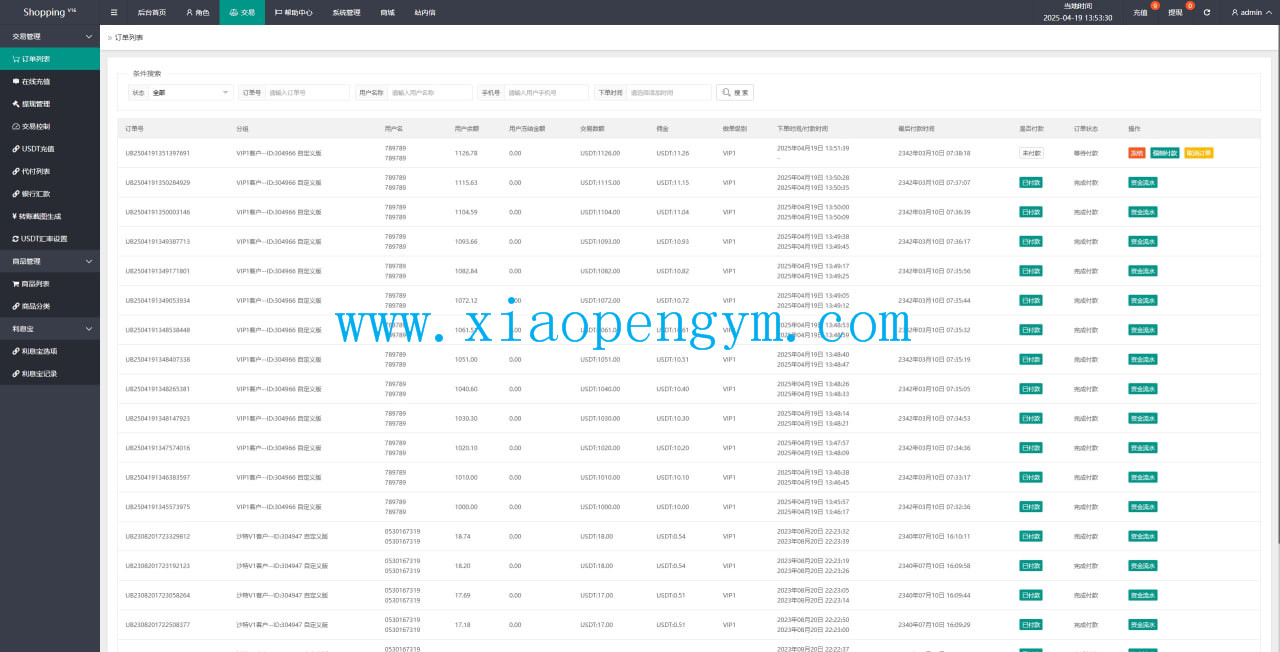Viewport: 1280px width, 652px height.
Task: Click 强制付款 button on first order
Action: [1165, 153]
